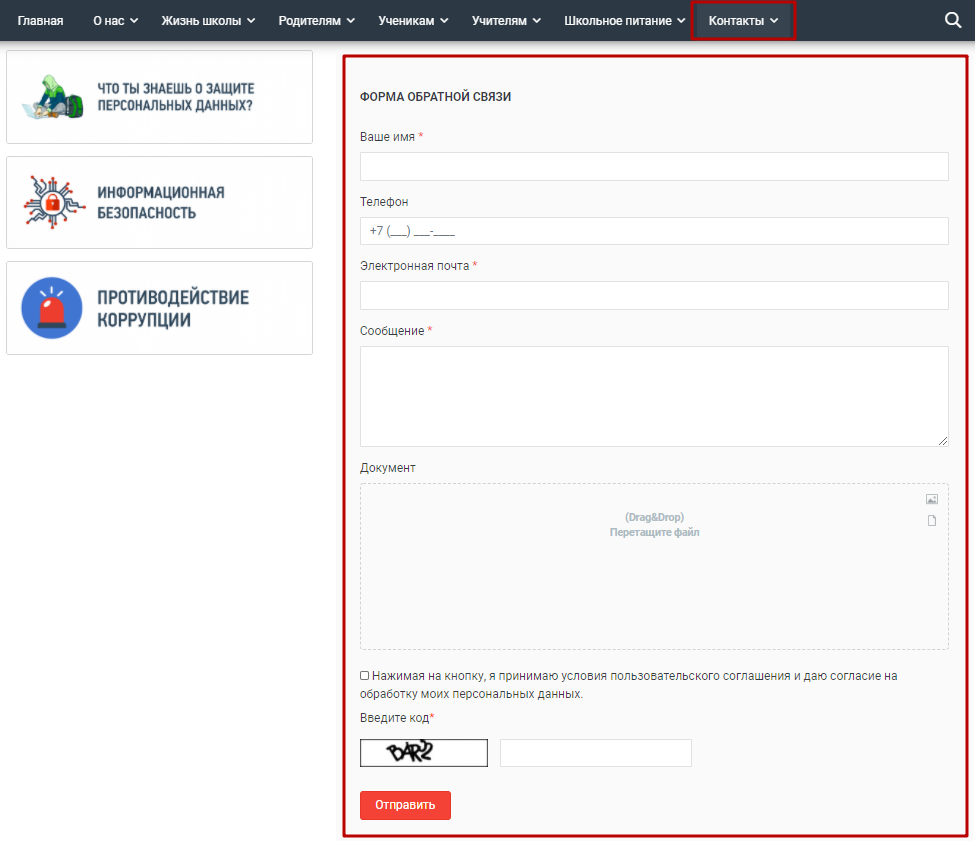The image size is (975, 841).
Task: Click the CAPTCHA code entry field
Action: [x=595, y=753]
